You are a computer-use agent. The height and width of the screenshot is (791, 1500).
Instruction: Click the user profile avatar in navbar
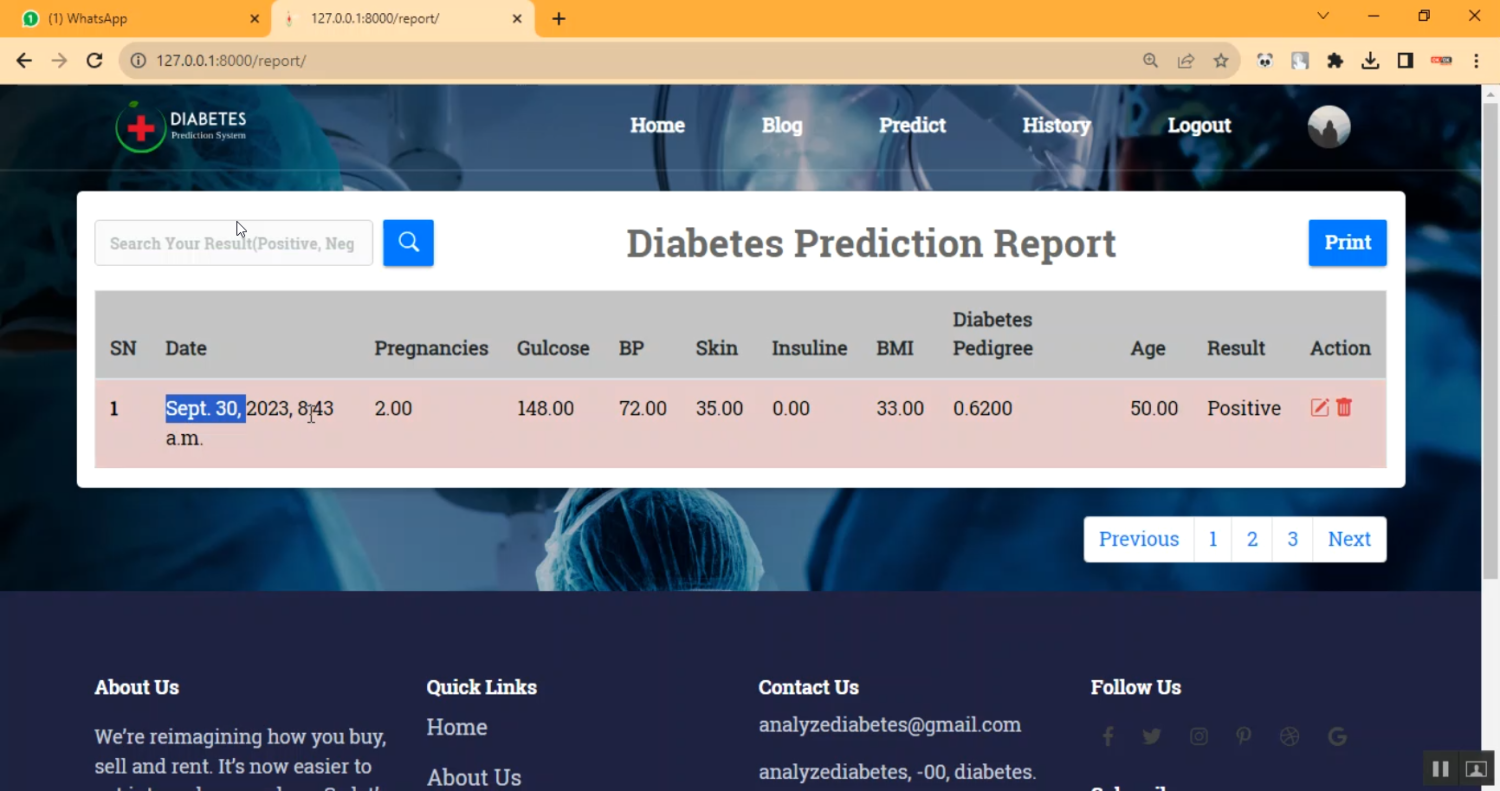[1328, 127]
